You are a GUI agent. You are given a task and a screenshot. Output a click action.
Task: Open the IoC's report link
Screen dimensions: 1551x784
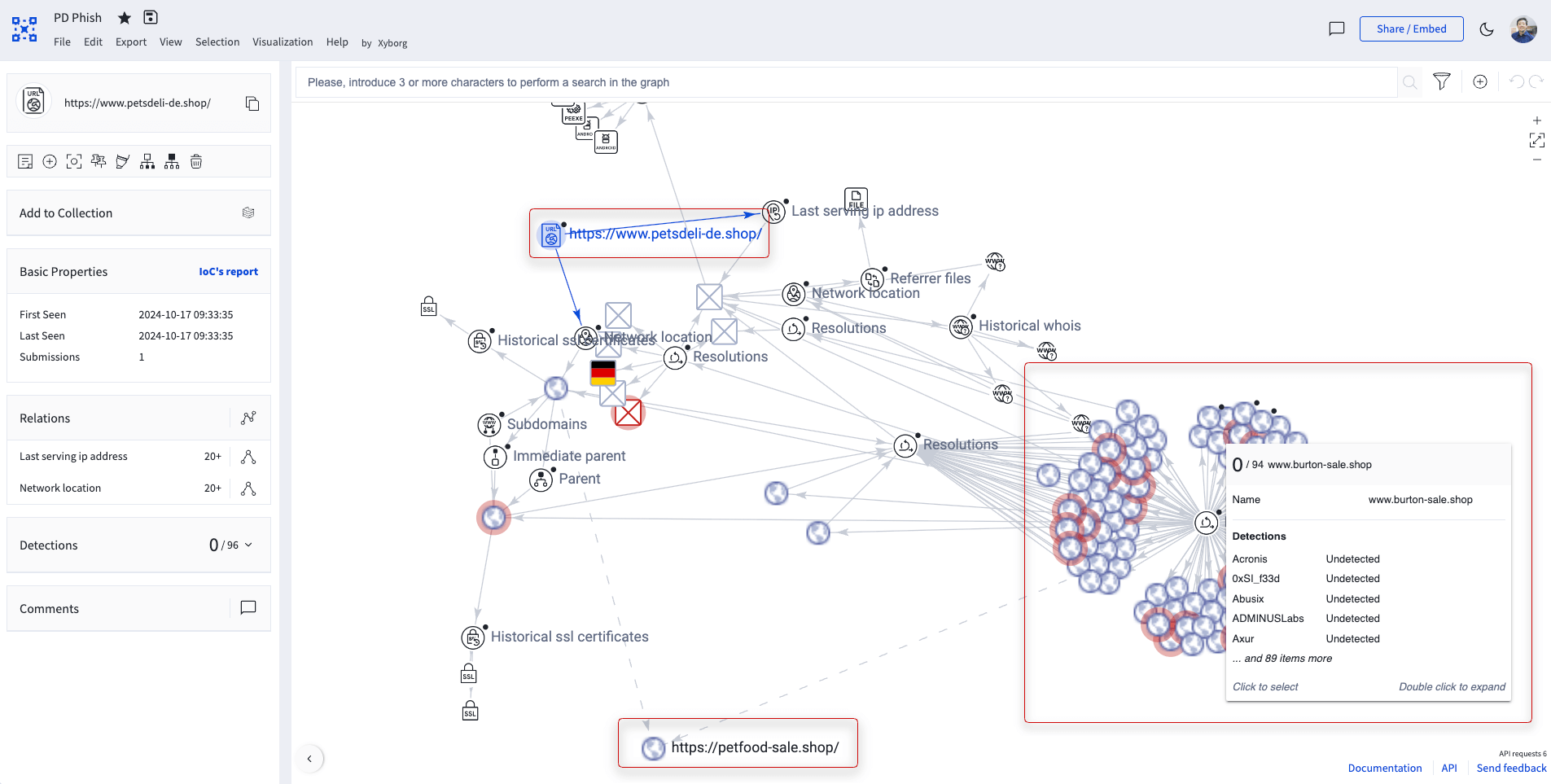click(x=228, y=272)
